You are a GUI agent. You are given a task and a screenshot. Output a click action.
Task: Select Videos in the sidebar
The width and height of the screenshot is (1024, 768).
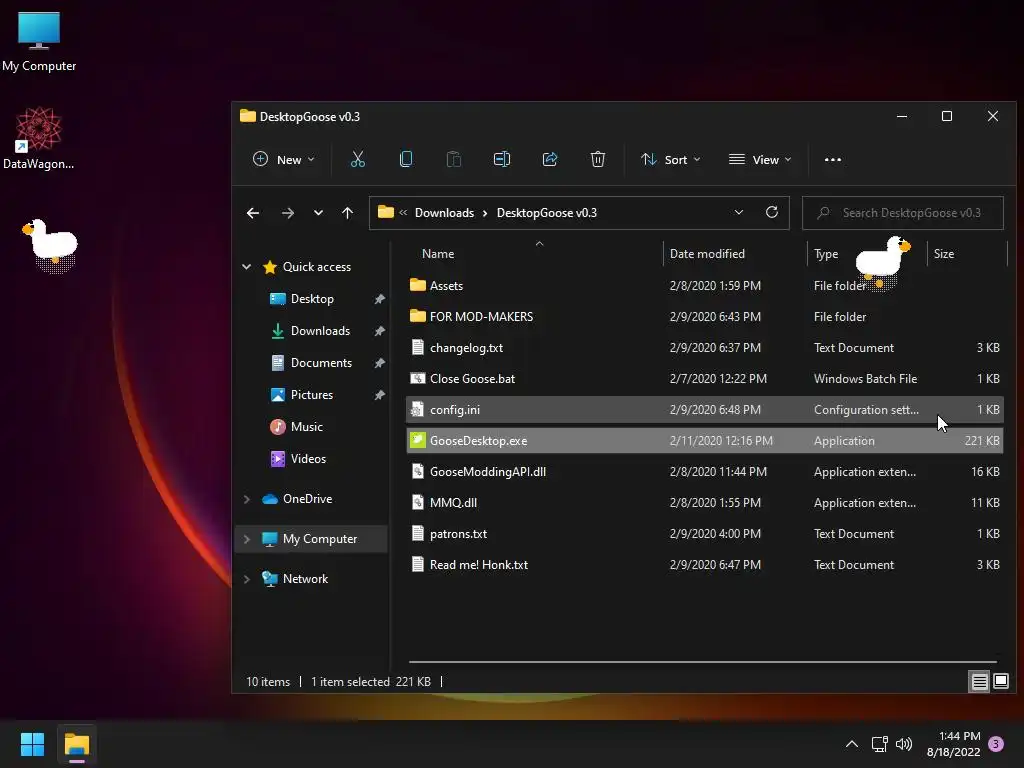[x=308, y=458]
